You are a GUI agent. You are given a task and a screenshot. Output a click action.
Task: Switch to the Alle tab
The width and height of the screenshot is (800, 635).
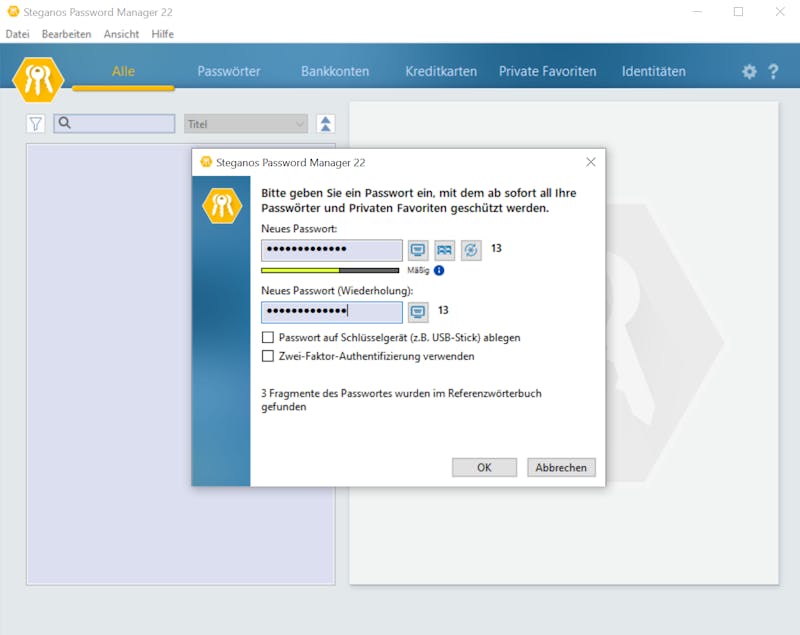[x=123, y=71]
